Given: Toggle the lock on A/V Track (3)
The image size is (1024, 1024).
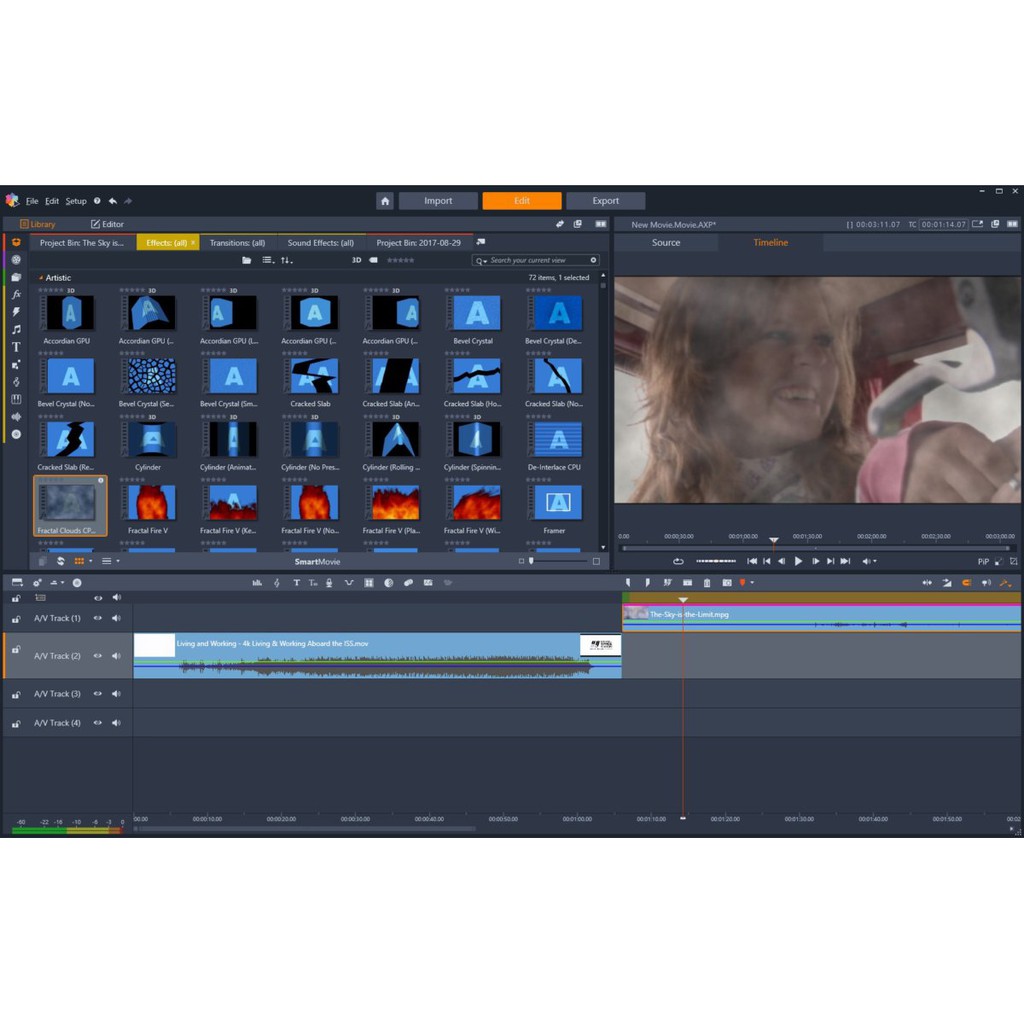Looking at the screenshot, I should coord(16,694).
